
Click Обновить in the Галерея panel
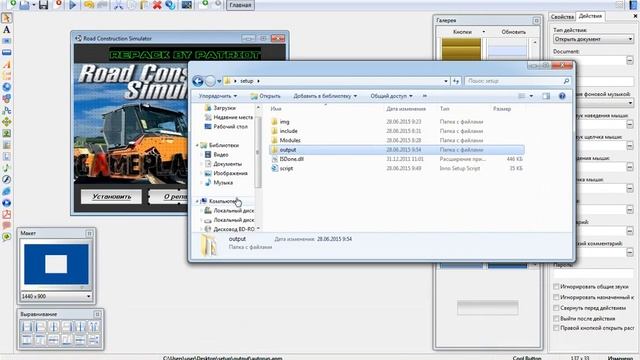pyautogui.click(x=513, y=32)
